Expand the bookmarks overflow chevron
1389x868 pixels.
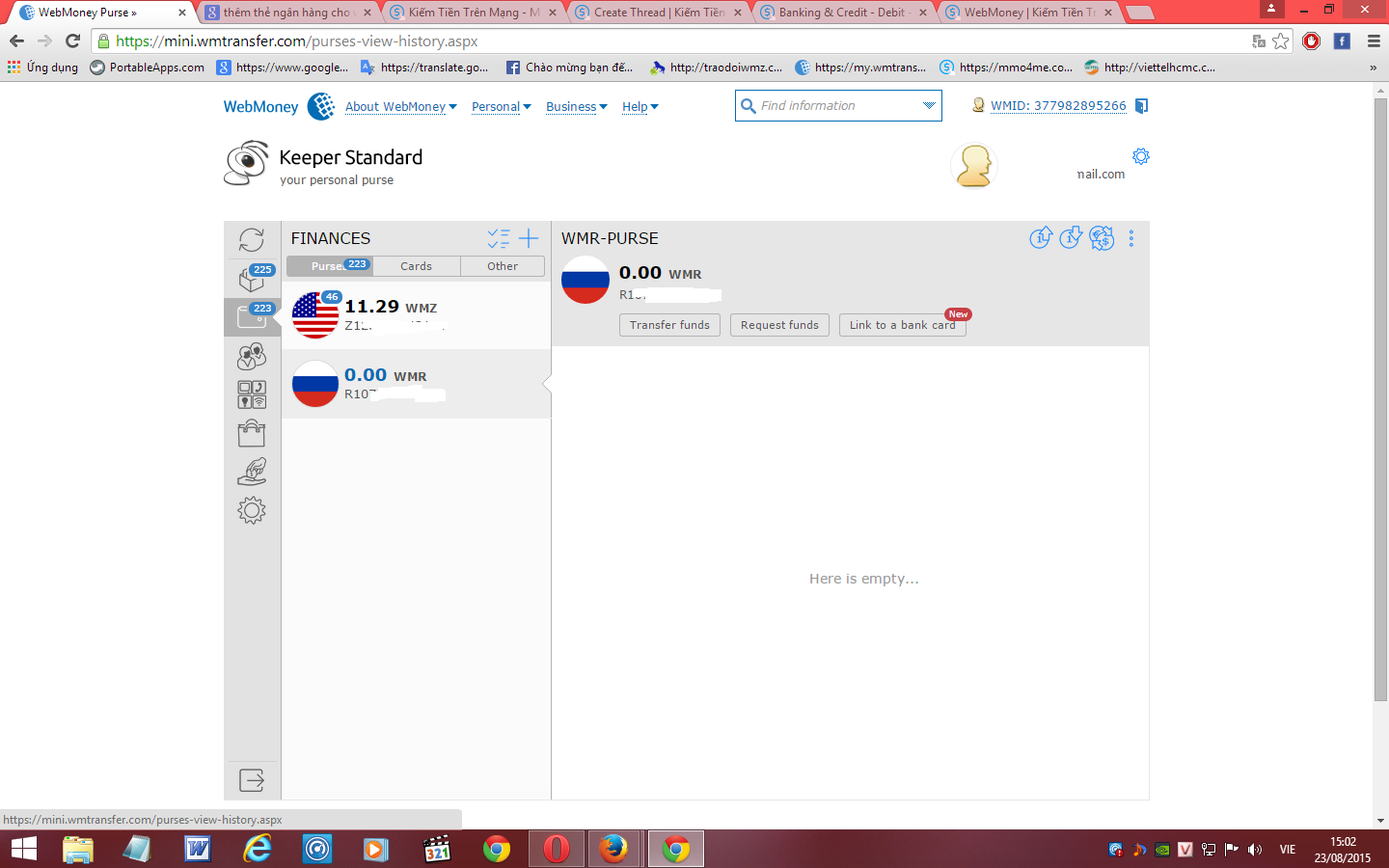(1373, 68)
